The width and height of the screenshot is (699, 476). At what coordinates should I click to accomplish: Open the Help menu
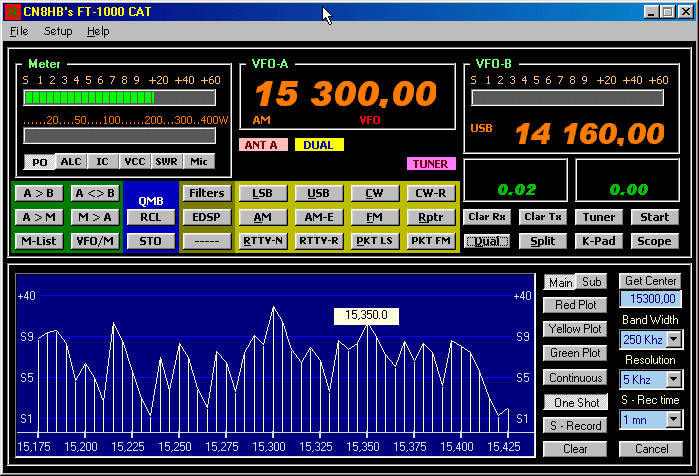(x=98, y=31)
